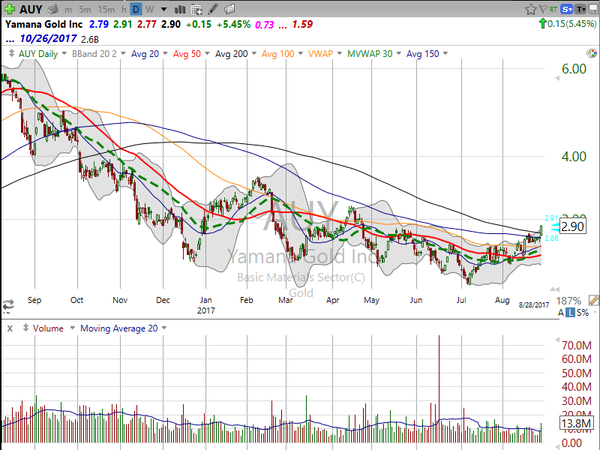
Task: Click the BBand 20 2 label
Action: (94, 54)
